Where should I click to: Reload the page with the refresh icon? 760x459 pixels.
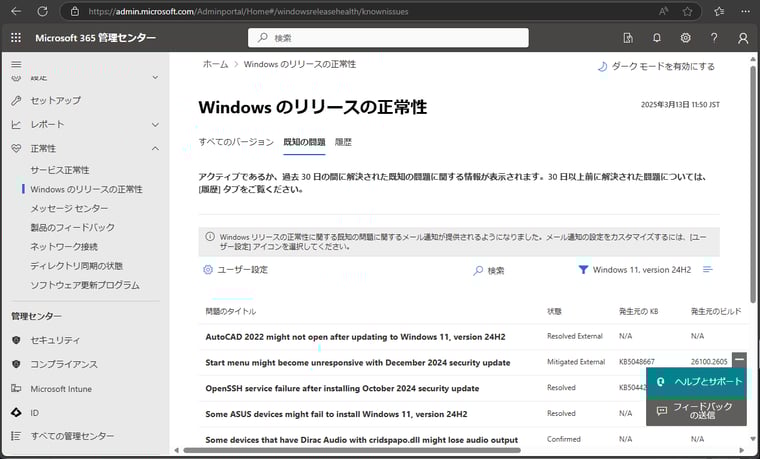(42, 11)
